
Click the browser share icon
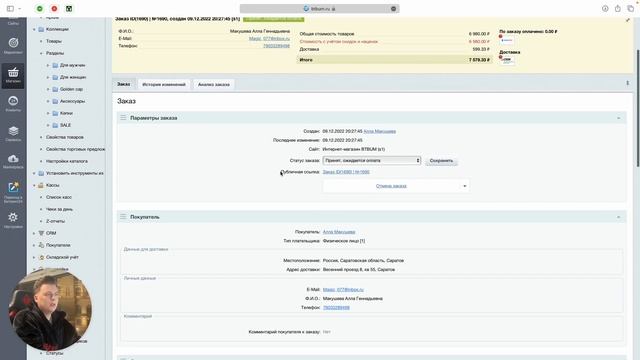point(618,9)
